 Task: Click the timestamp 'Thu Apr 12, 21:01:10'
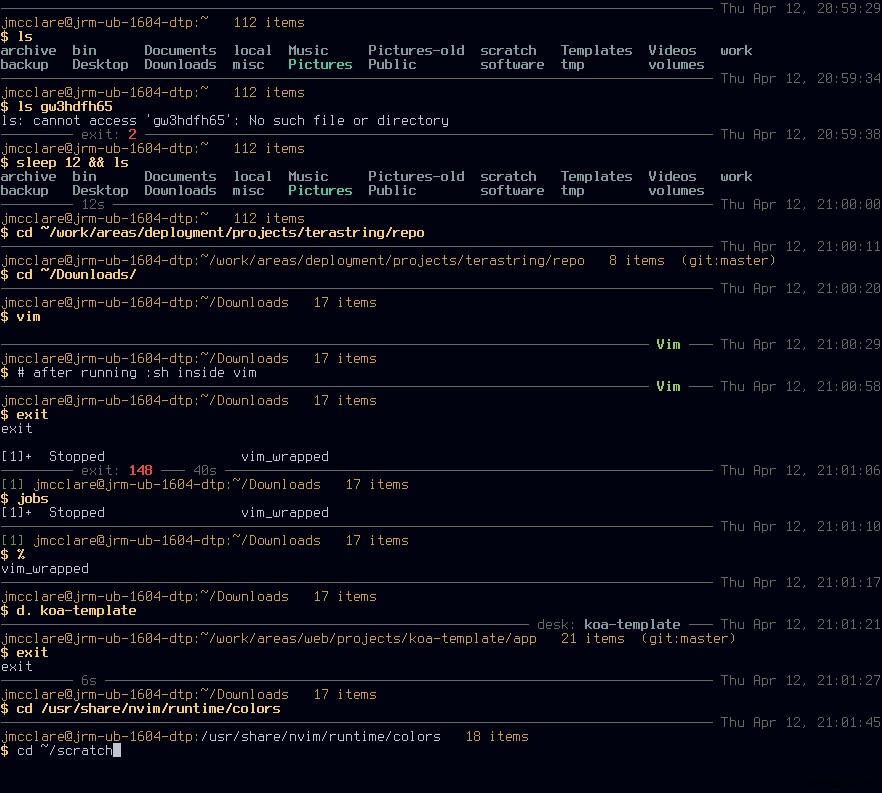(800, 526)
